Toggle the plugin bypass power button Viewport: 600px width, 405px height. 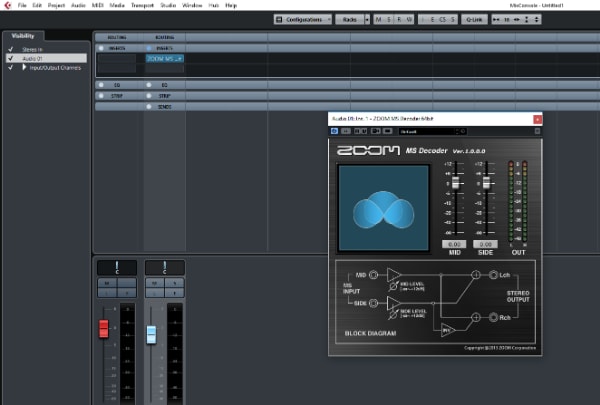click(x=335, y=131)
